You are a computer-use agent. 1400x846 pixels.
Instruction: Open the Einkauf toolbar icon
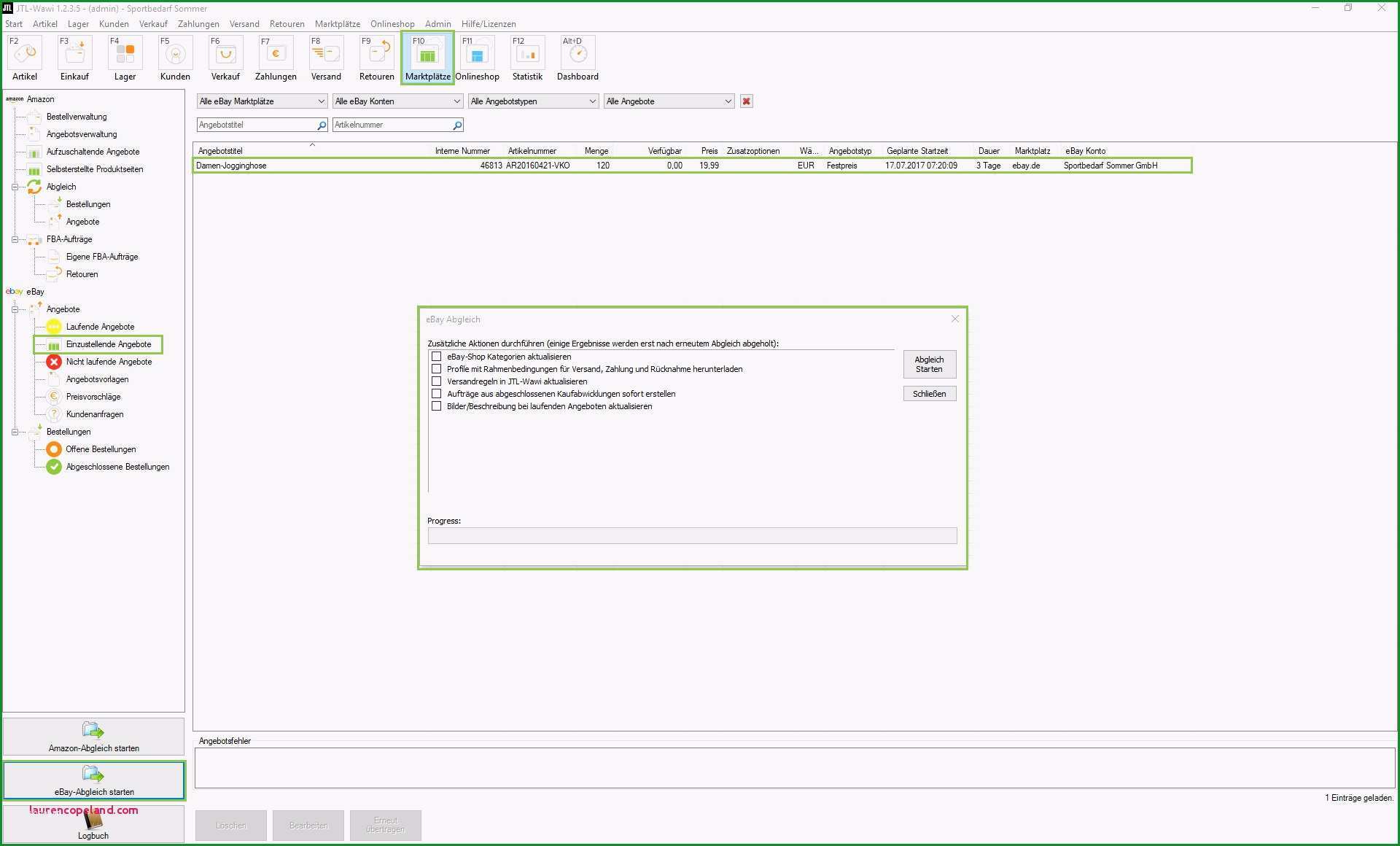74,58
